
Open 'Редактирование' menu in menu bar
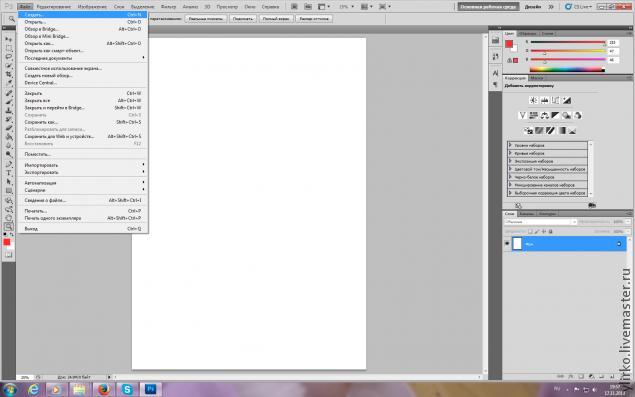pos(53,7)
